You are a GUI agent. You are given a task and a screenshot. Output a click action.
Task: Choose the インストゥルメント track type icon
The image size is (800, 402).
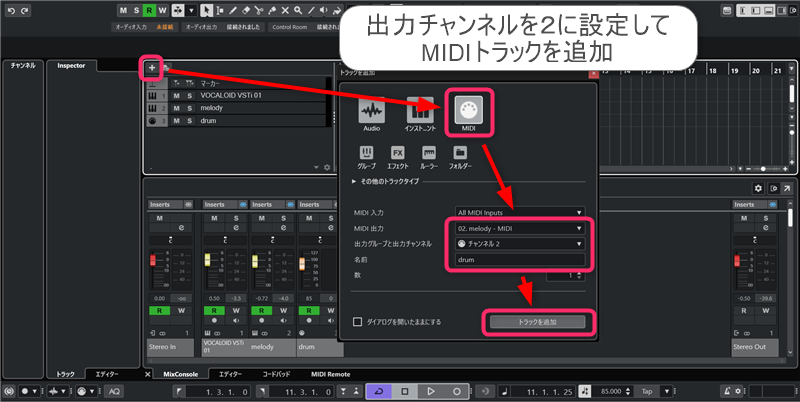pyautogui.click(x=420, y=109)
